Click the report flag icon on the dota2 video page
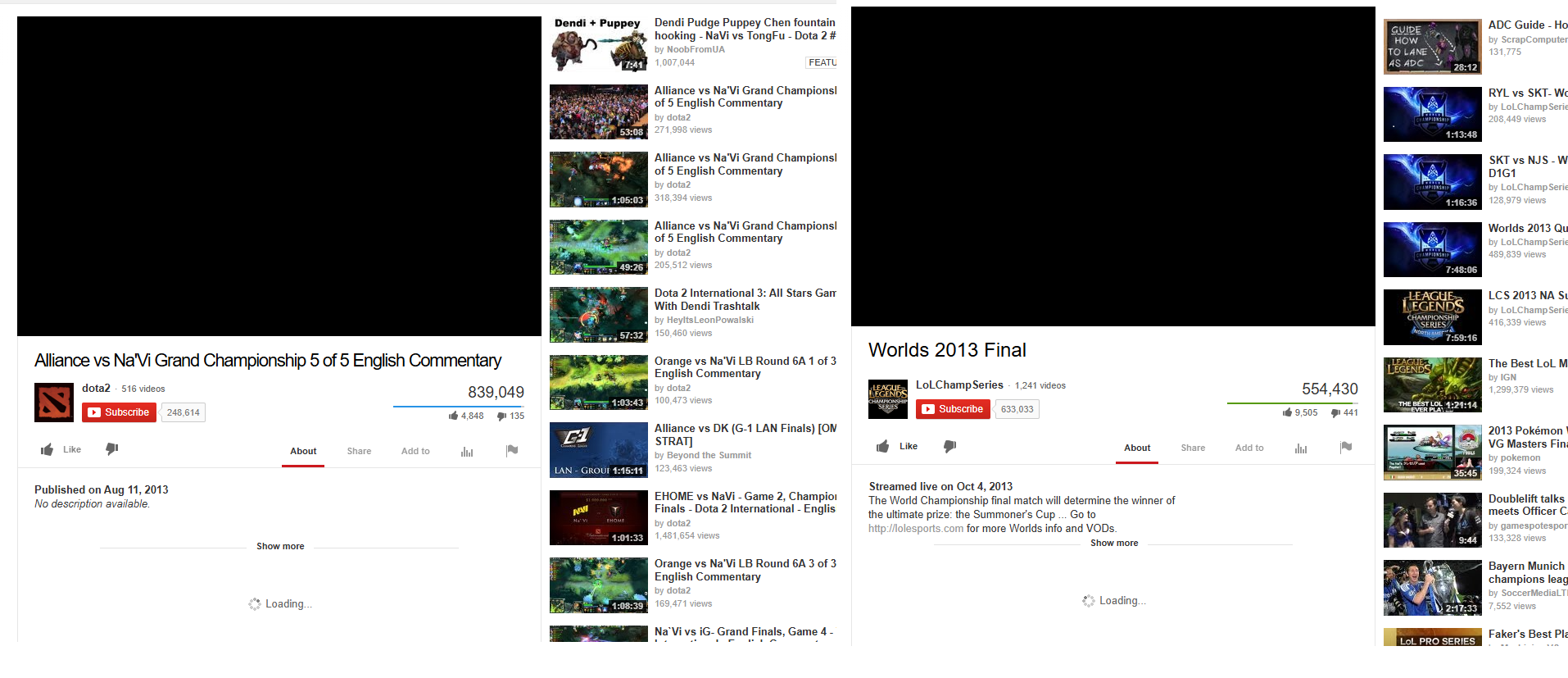1568x678 pixels. click(x=512, y=450)
